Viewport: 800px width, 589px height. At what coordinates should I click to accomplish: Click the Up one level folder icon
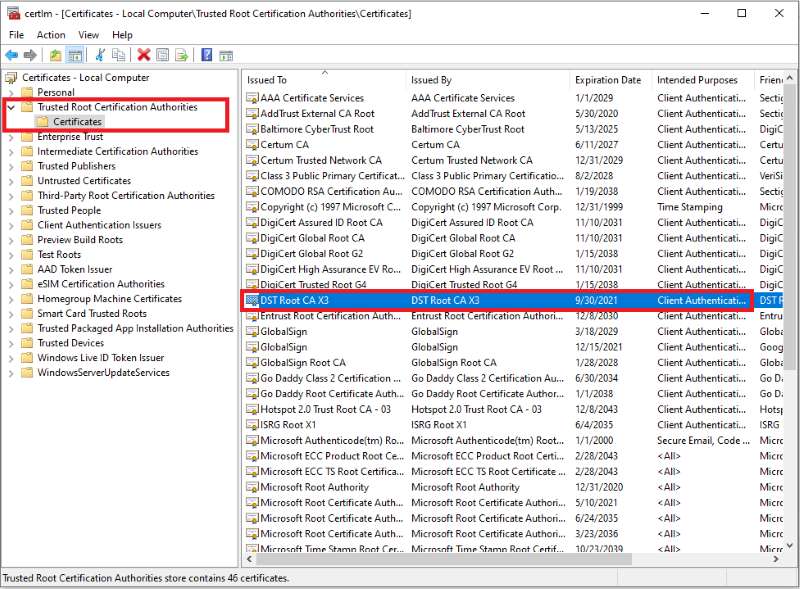(x=56, y=55)
